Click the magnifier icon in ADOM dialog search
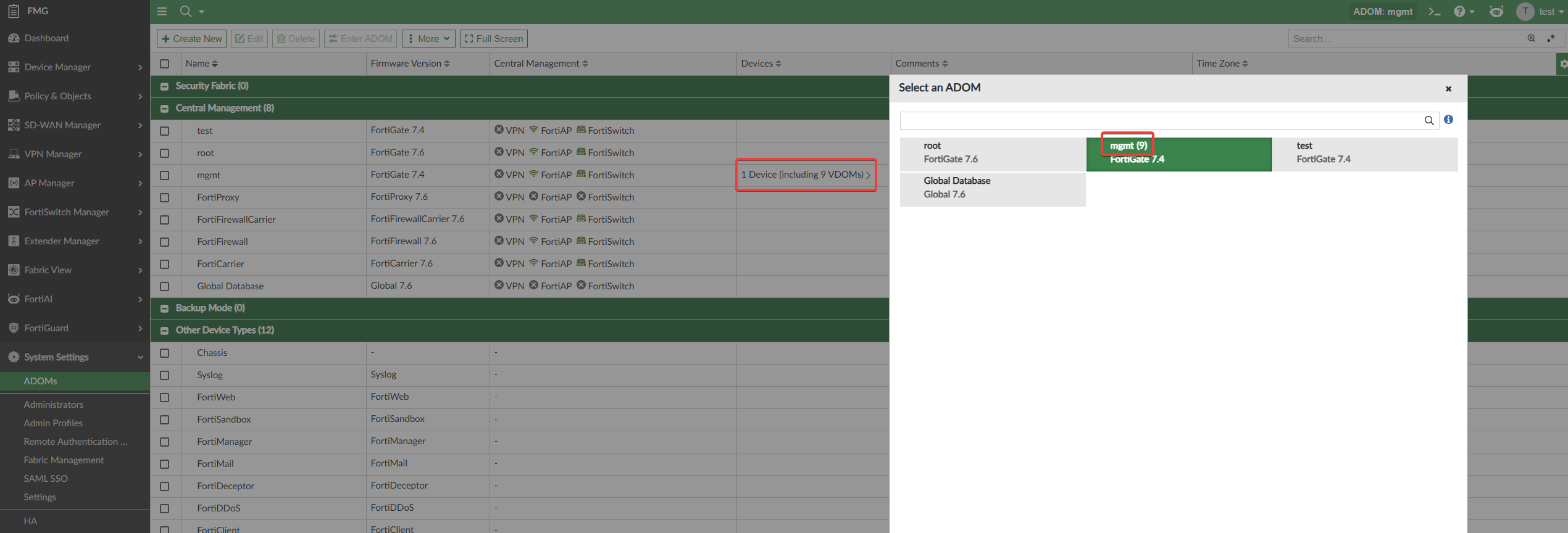The width and height of the screenshot is (1568, 533). (1429, 120)
